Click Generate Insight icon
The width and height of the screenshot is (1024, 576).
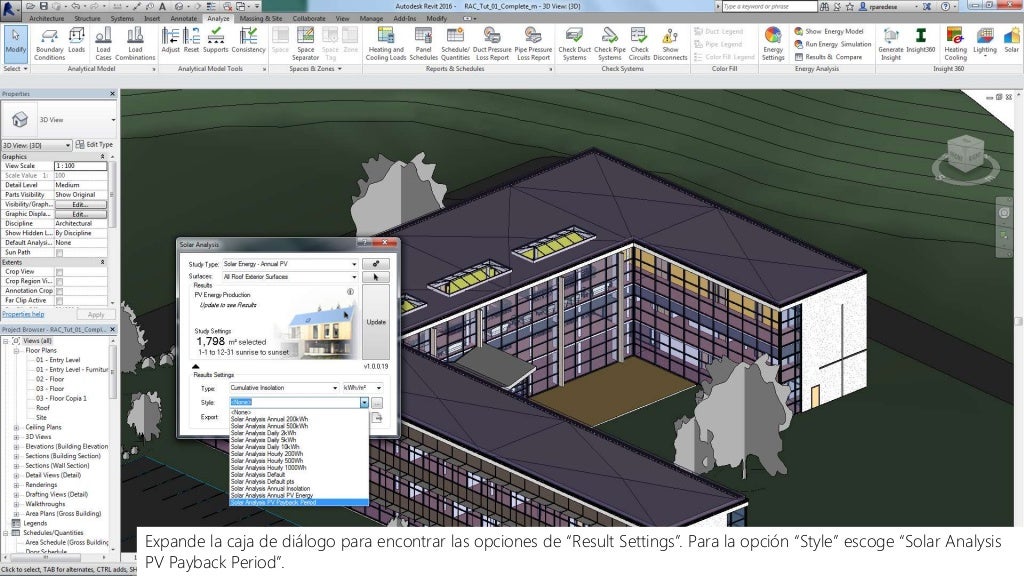(x=891, y=44)
